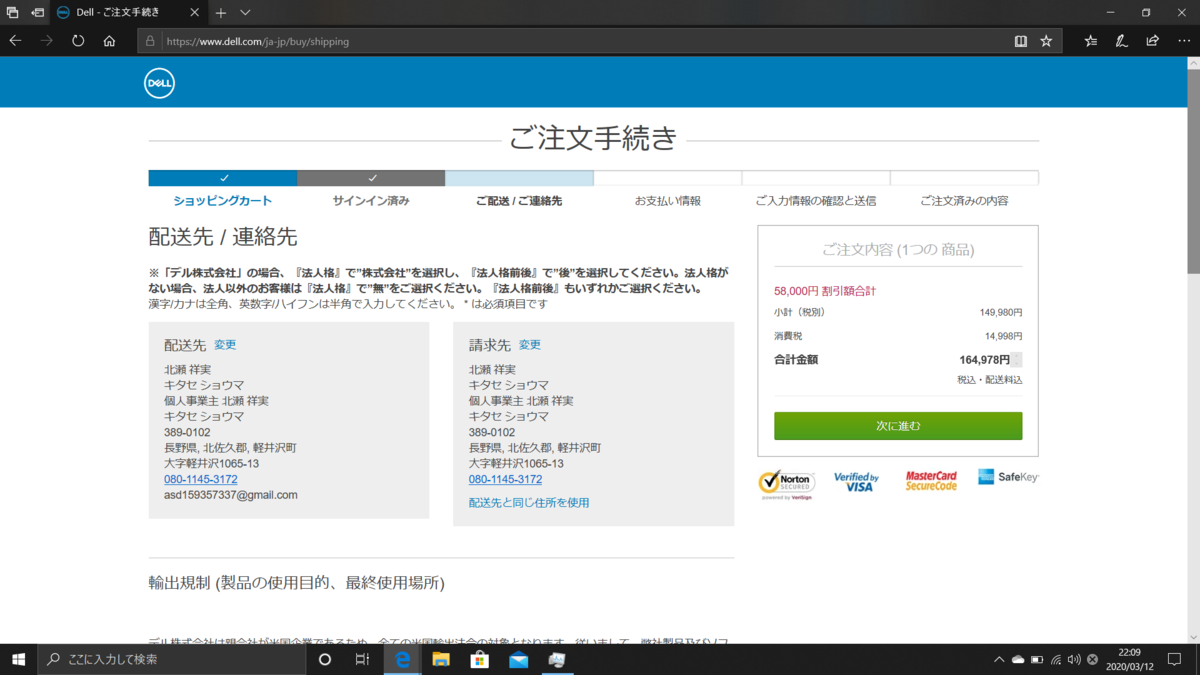This screenshot has width=1200, height=675.
Task: Open browser home page icon
Action: pyautogui.click(x=109, y=41)
